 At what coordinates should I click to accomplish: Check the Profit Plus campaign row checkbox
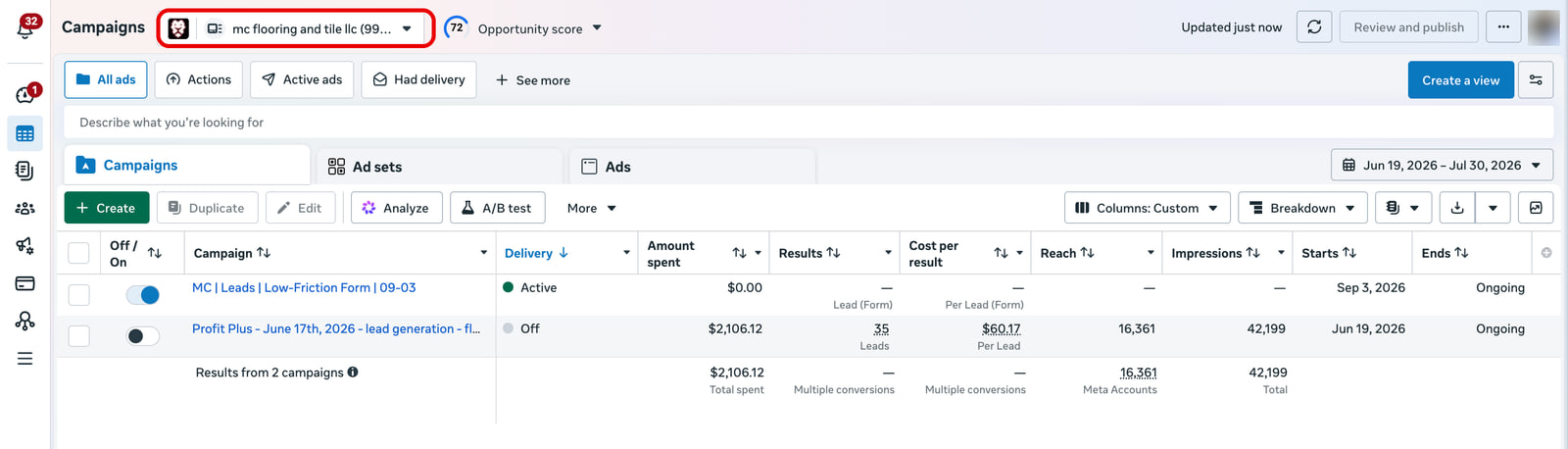(79, 335)
